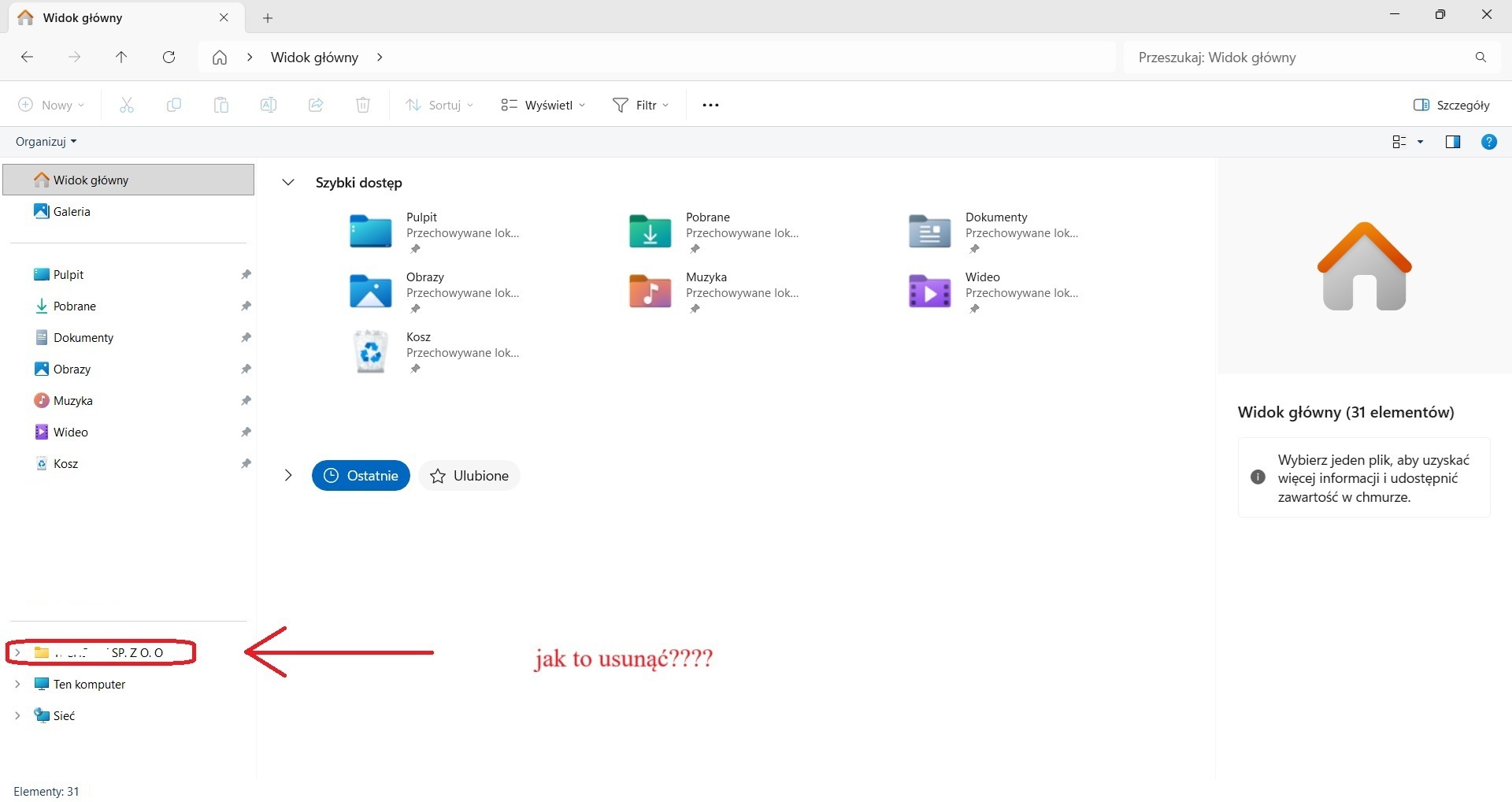The height and width of the screenshot is (802, 1512).
Task: Open the Pulpit folder tile
Action: [435, 232]
